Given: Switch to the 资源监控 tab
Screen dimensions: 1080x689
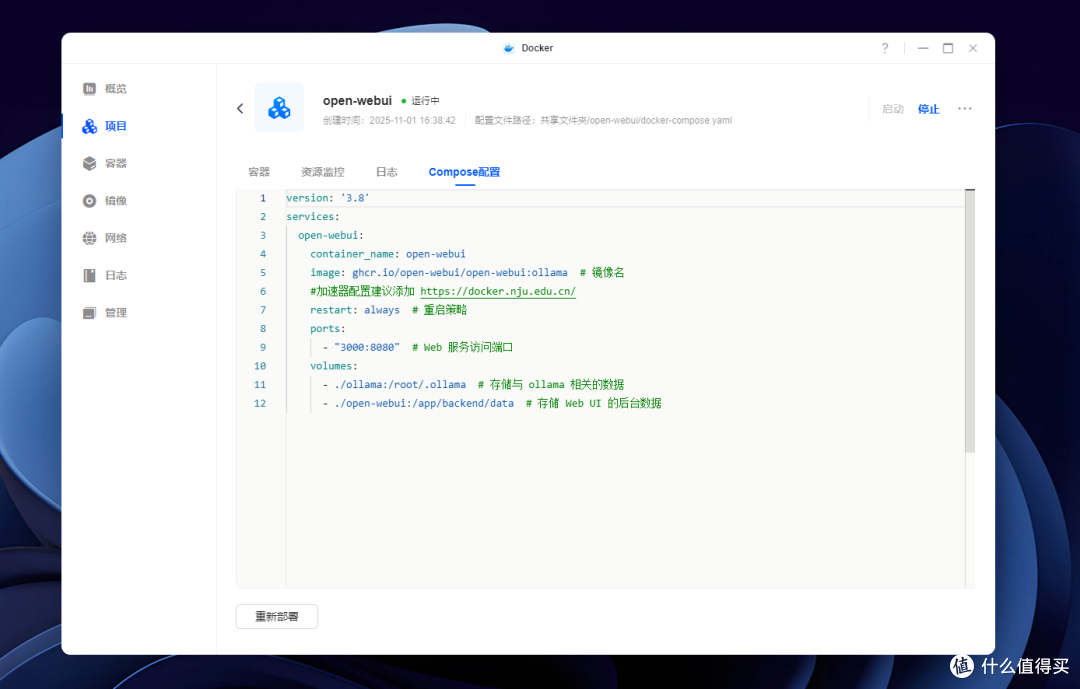Looking at the screenshot, I should [322, 172].
